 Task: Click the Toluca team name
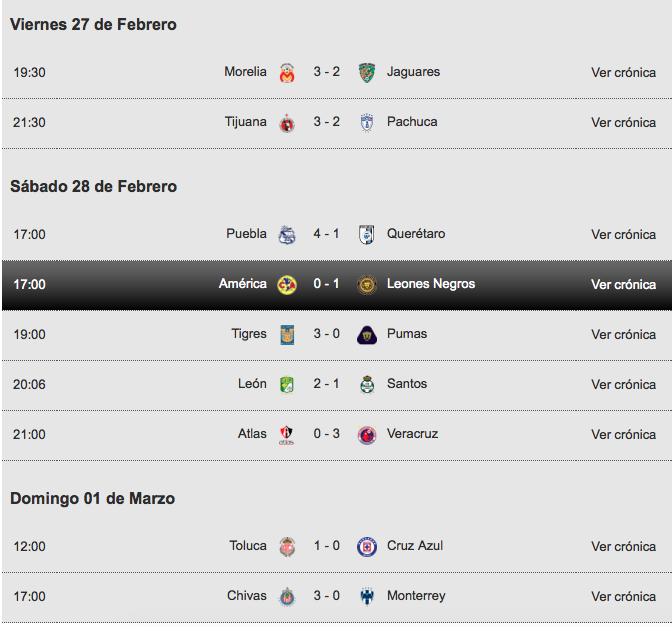(x=248, y=546)
